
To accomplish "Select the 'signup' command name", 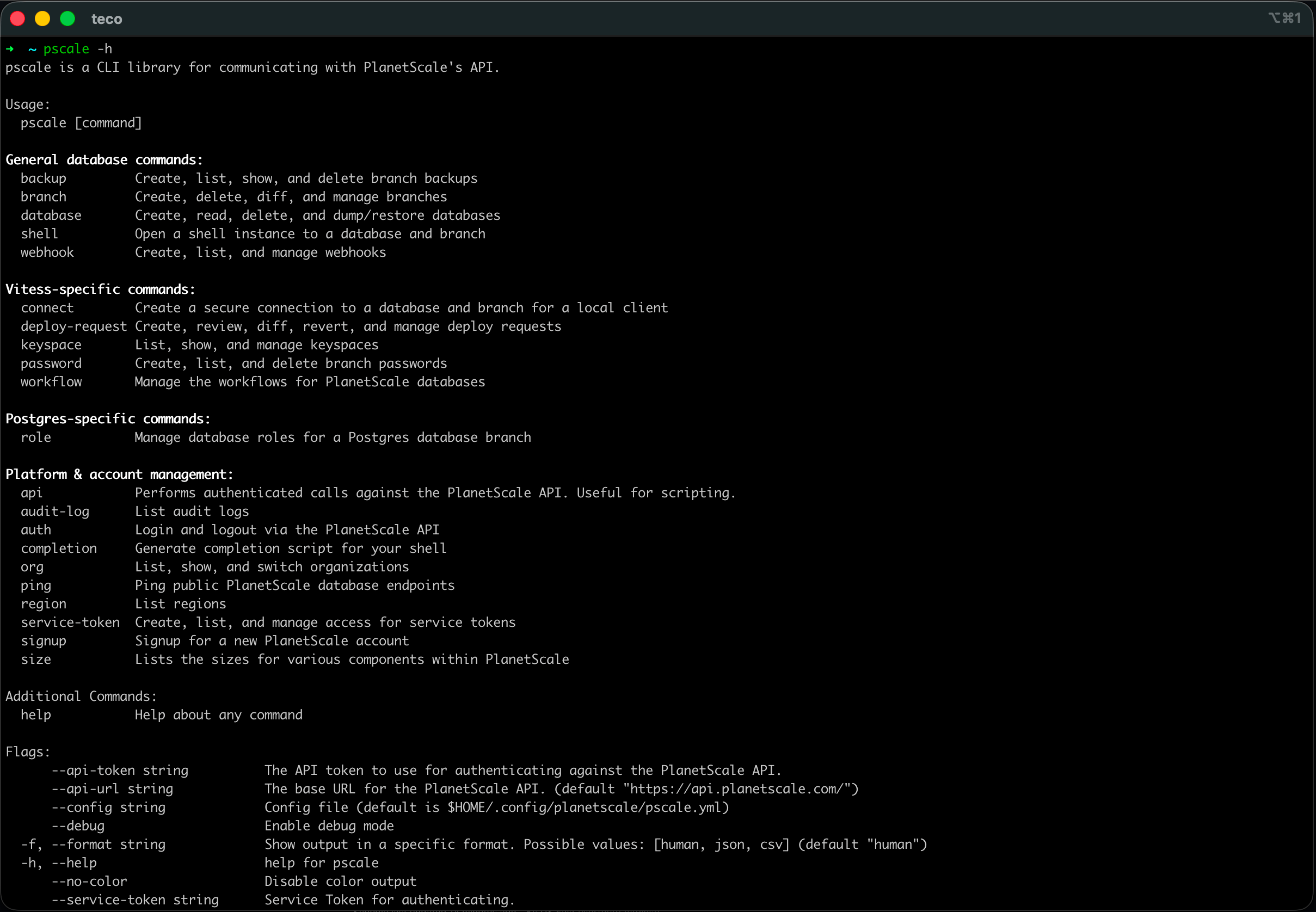I will 44,641.
